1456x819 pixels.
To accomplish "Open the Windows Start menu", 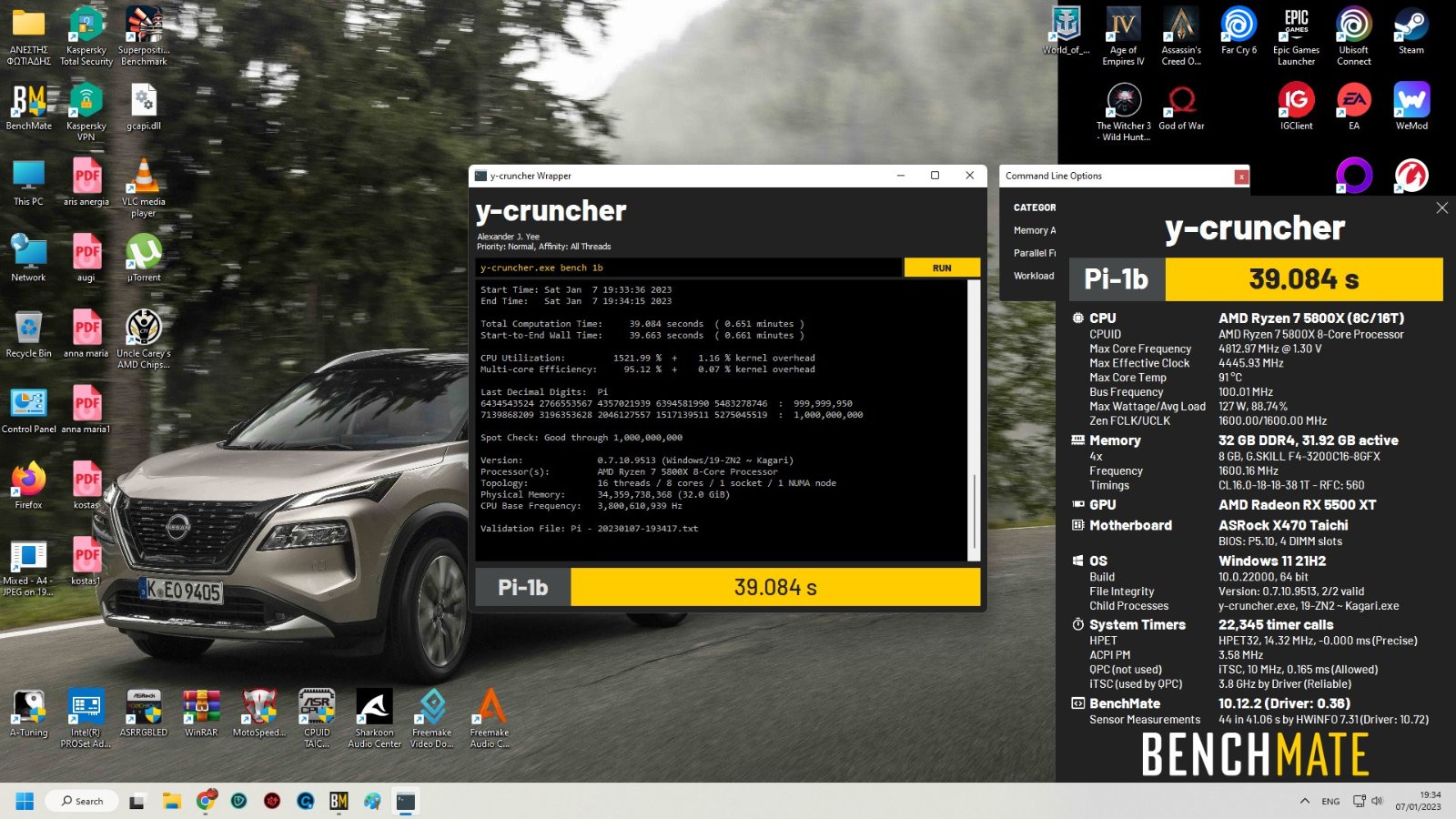I will coord(25,801).
